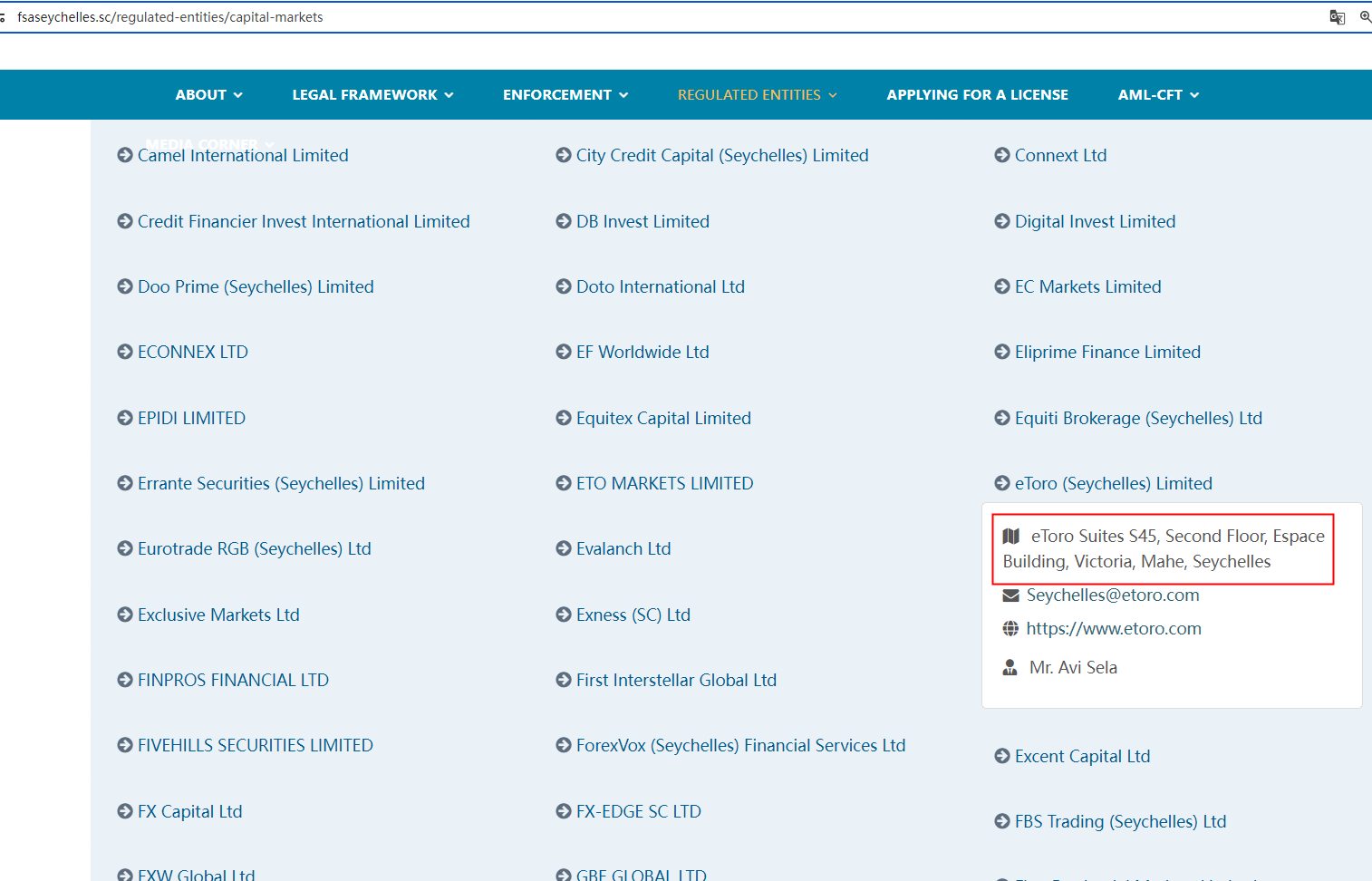Visit https://www.etoro.com website link

click(x=1114, y=628)
